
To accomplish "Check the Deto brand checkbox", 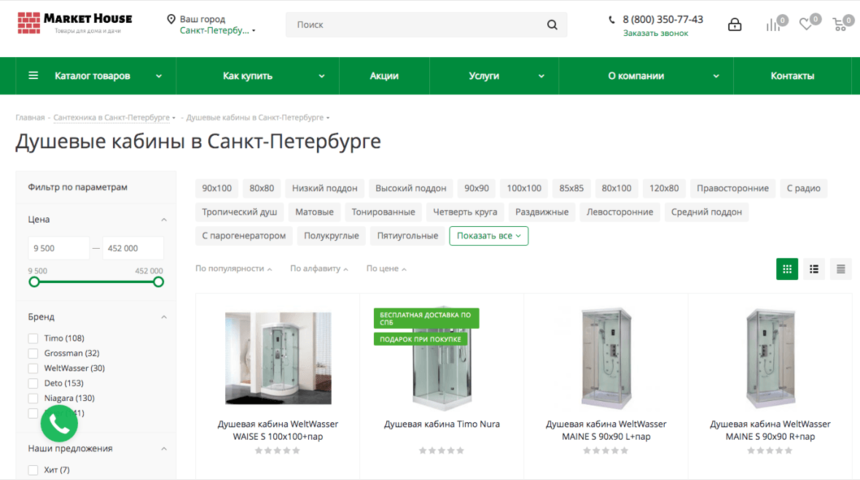I will click(x=33, y=383).
